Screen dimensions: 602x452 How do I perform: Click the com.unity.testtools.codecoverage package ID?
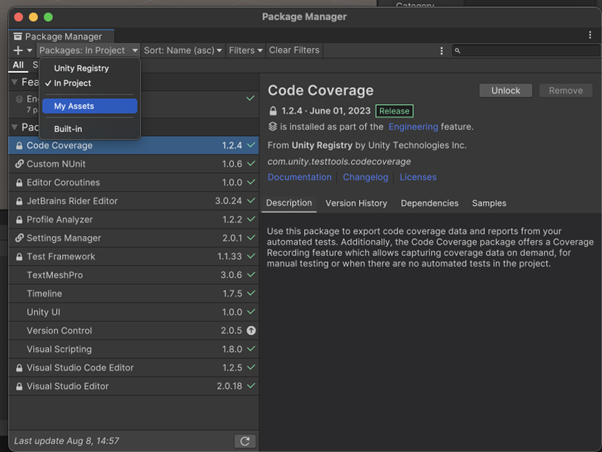(x=339, y=162)
